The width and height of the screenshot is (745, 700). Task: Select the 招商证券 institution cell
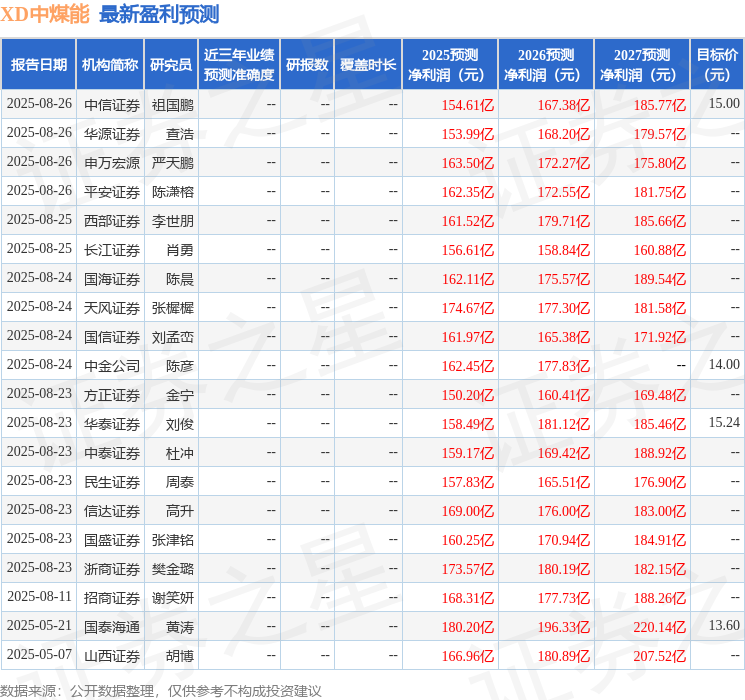(112, 598)
